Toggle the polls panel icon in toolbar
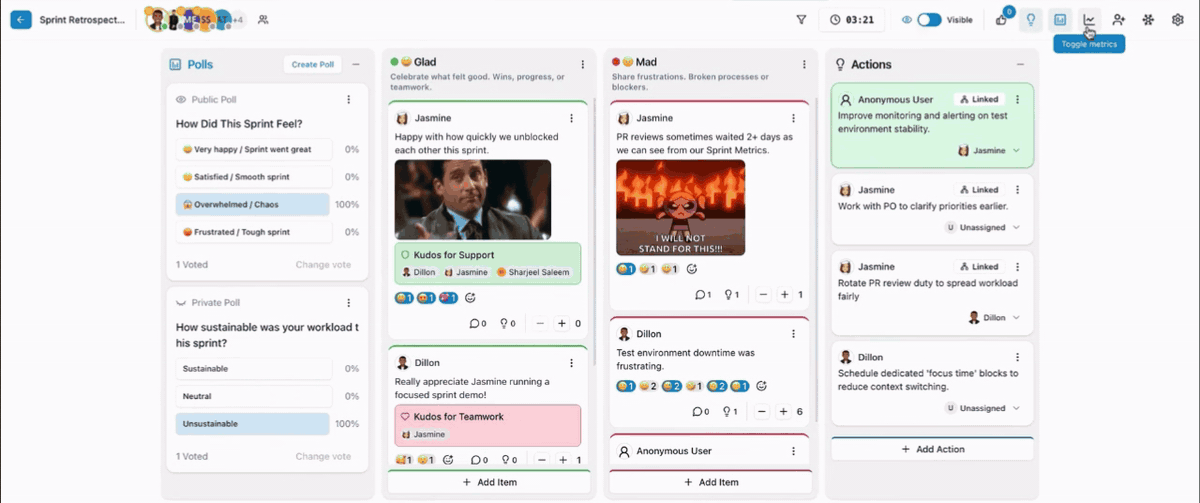 coord(1060,19)
